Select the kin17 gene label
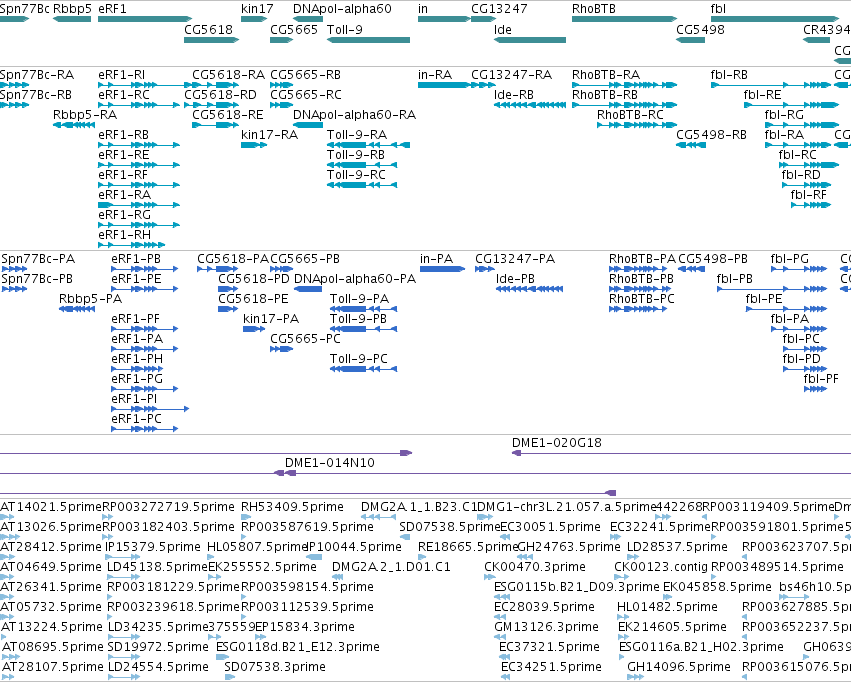851x682 pixels. 257,9
